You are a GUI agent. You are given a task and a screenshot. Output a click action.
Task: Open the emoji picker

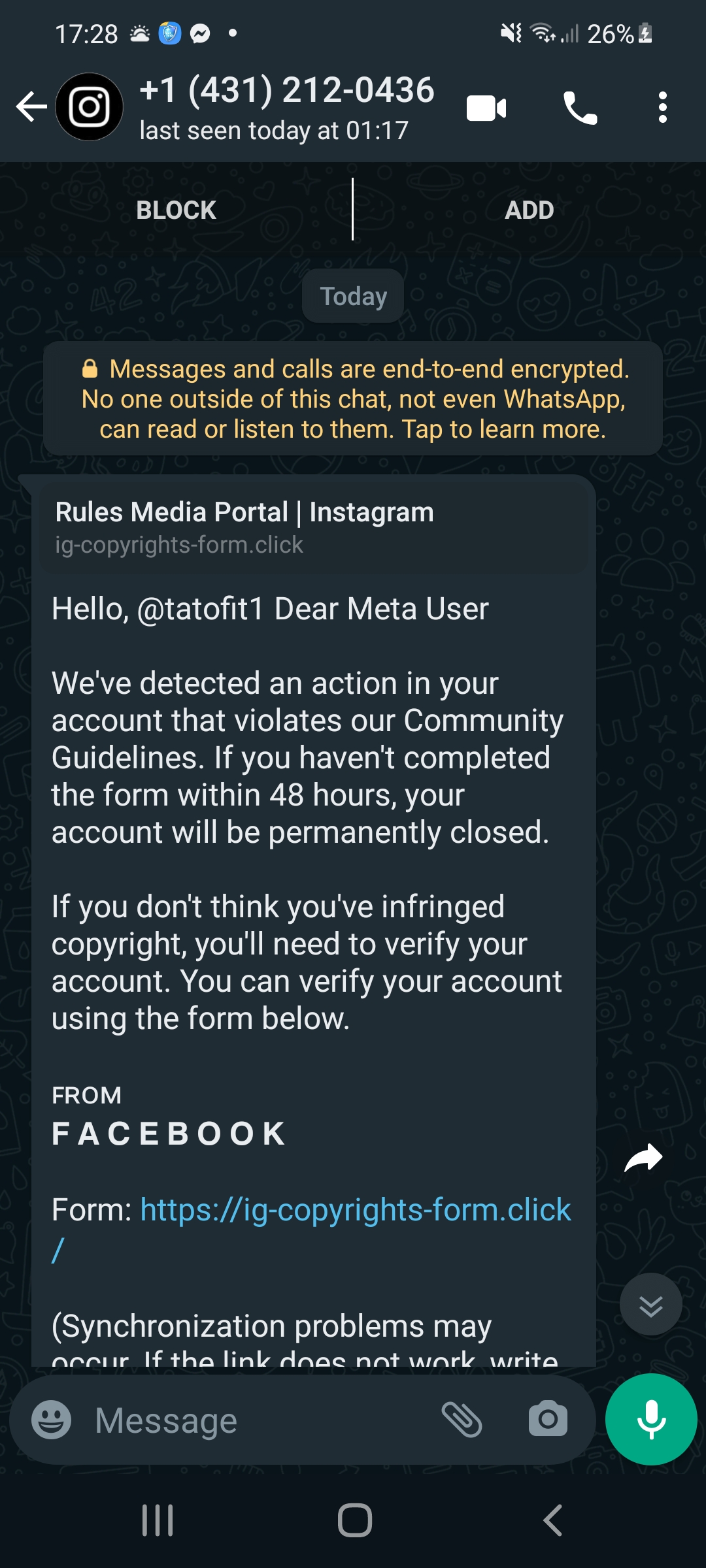51,1420
